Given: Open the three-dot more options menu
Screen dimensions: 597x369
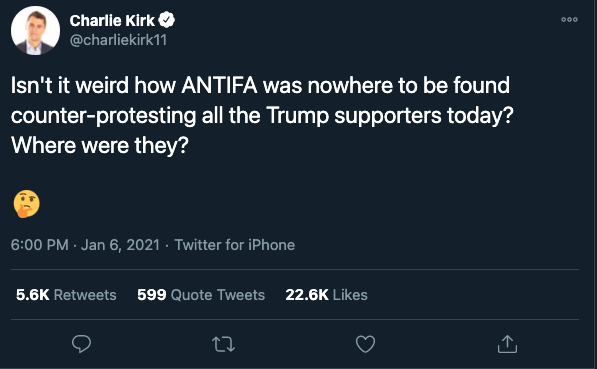Looking at the screenshot, I should click(570, 19).
